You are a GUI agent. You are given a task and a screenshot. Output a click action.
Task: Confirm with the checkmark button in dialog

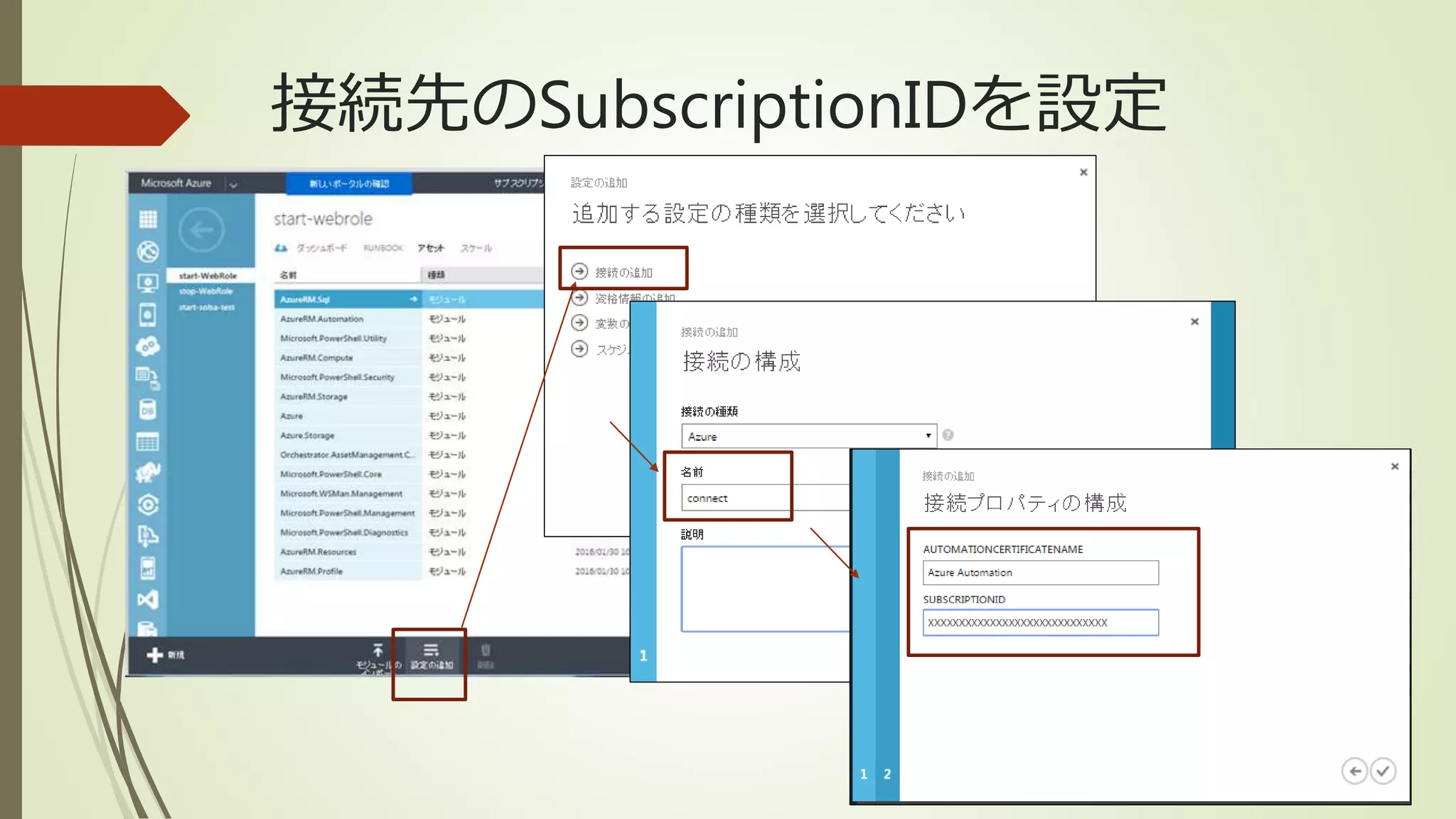coord(1383,771)
